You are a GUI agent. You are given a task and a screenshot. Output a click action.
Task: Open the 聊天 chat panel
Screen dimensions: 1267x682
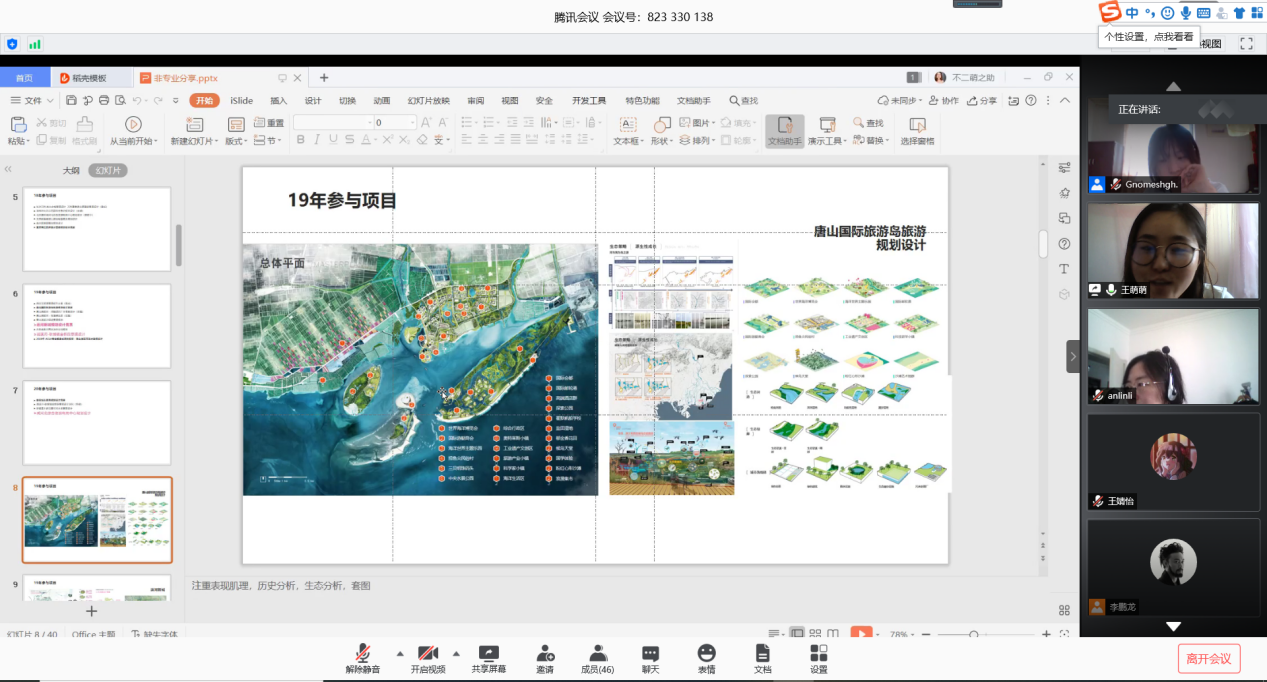[x=650, y=653]
